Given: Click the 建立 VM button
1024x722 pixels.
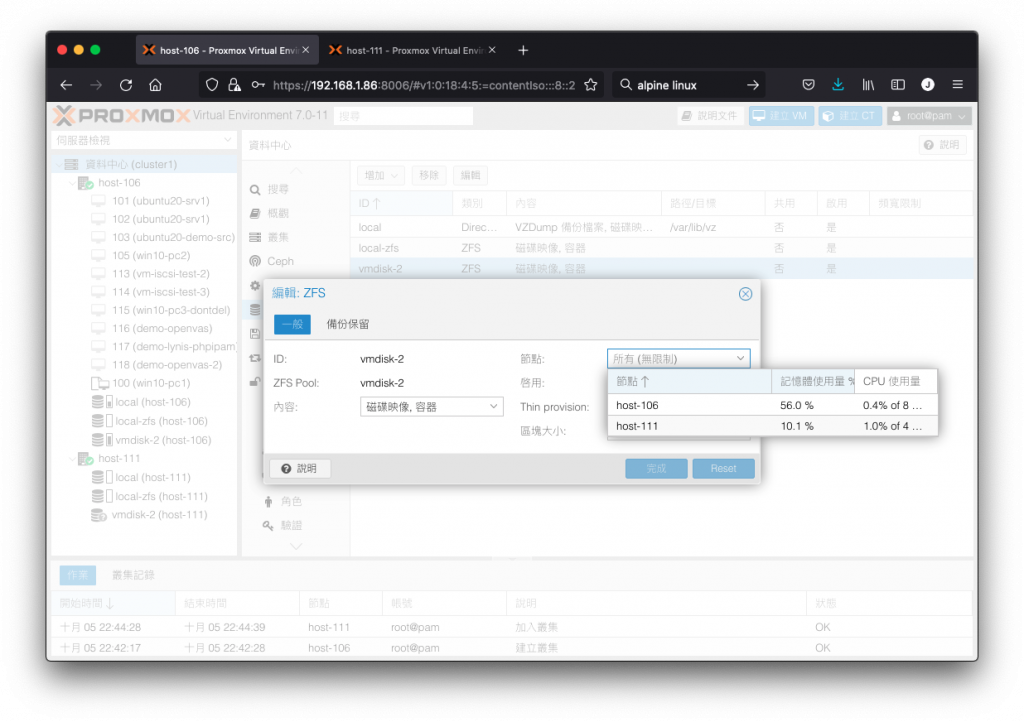Looking at the screenshot, I should pyautogui.click(x=780, y=116).
